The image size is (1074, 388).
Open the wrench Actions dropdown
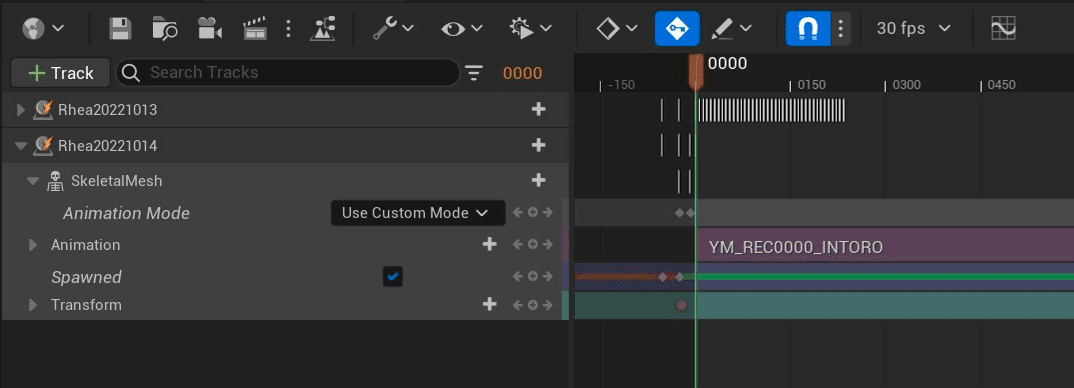click(393, 29)
